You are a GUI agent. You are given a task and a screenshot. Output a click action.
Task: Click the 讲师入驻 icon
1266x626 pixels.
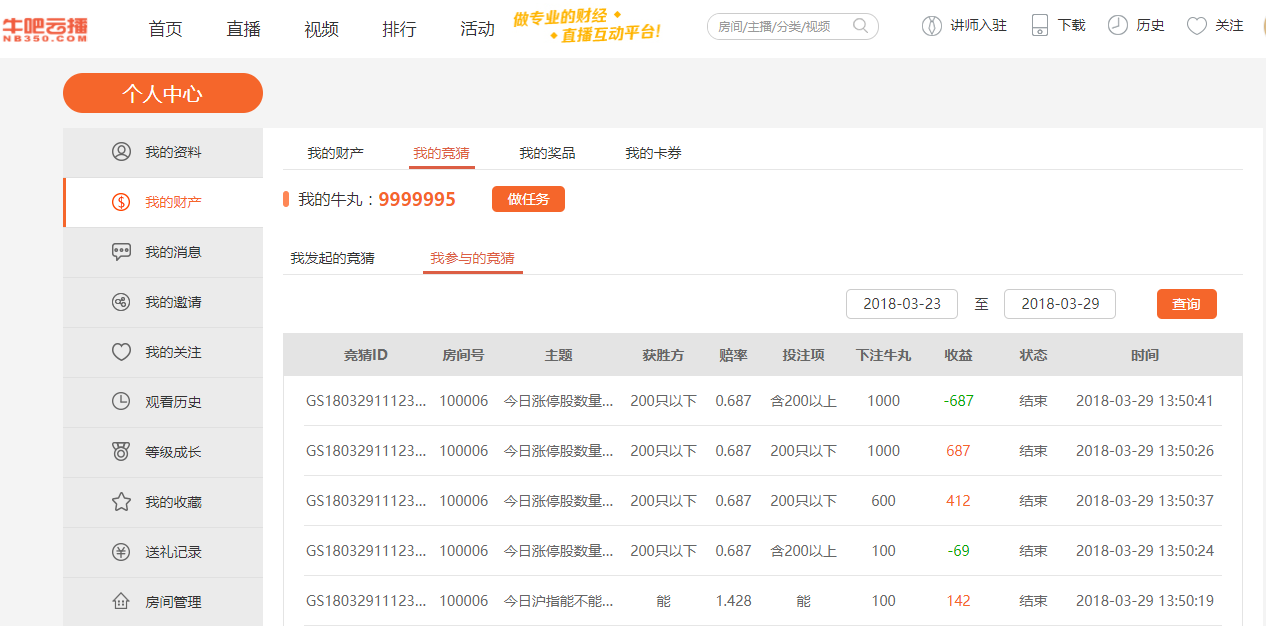pyautogui.click(x=931, y=26)
